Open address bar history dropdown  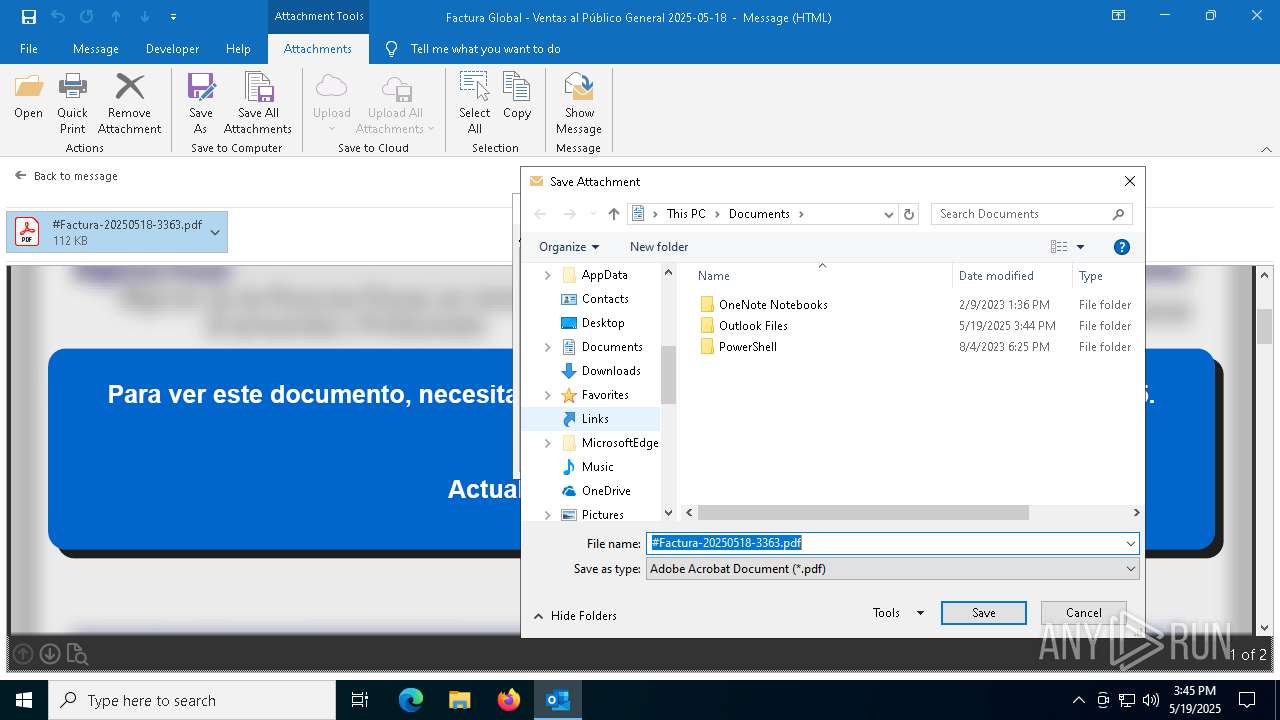tap(888, 214)
